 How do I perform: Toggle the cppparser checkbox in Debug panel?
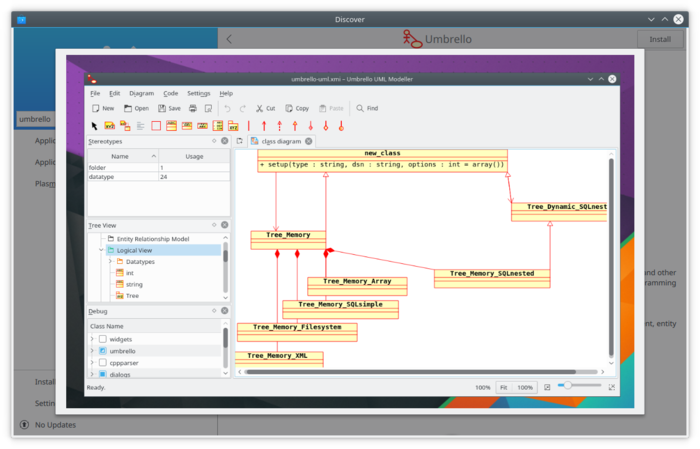click(x=103, y=362)
